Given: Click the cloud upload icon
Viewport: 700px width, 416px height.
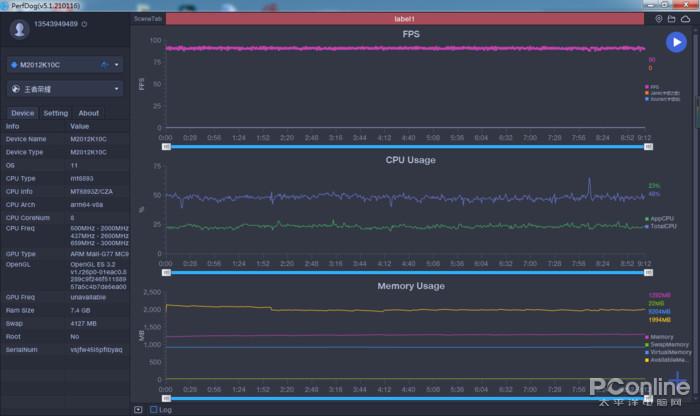Looking at the screenshot, I should point(685,19).
